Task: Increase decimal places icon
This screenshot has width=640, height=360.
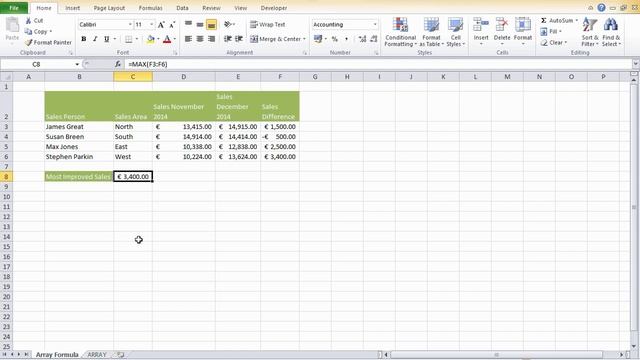Action: pyautogui.click(x=362, y=39)
